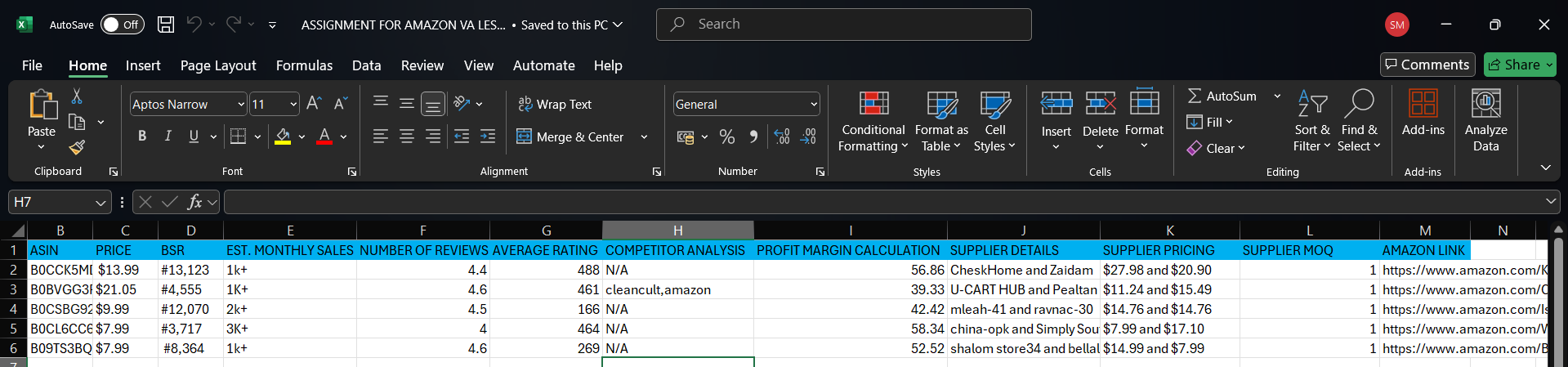Switch to the Page Layout tab
This screenshot has height=367, width=1568.
click(218, 65)
